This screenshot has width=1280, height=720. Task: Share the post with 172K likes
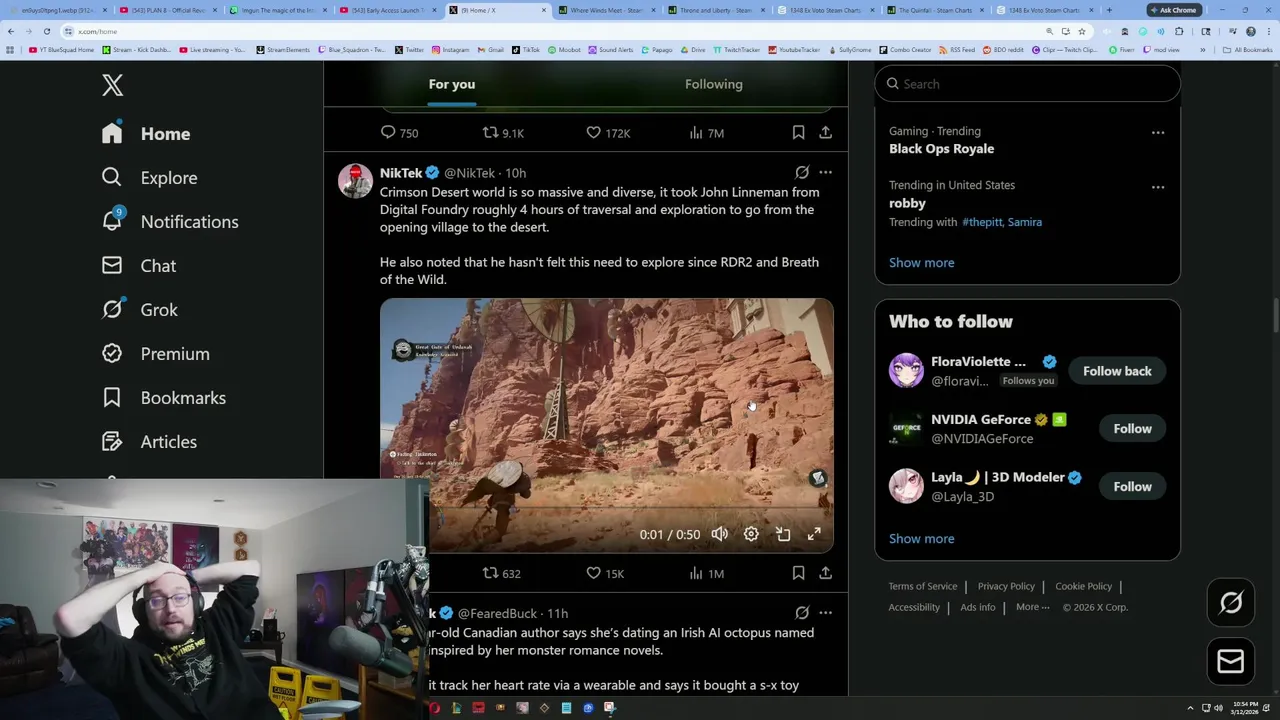(825, 132)
